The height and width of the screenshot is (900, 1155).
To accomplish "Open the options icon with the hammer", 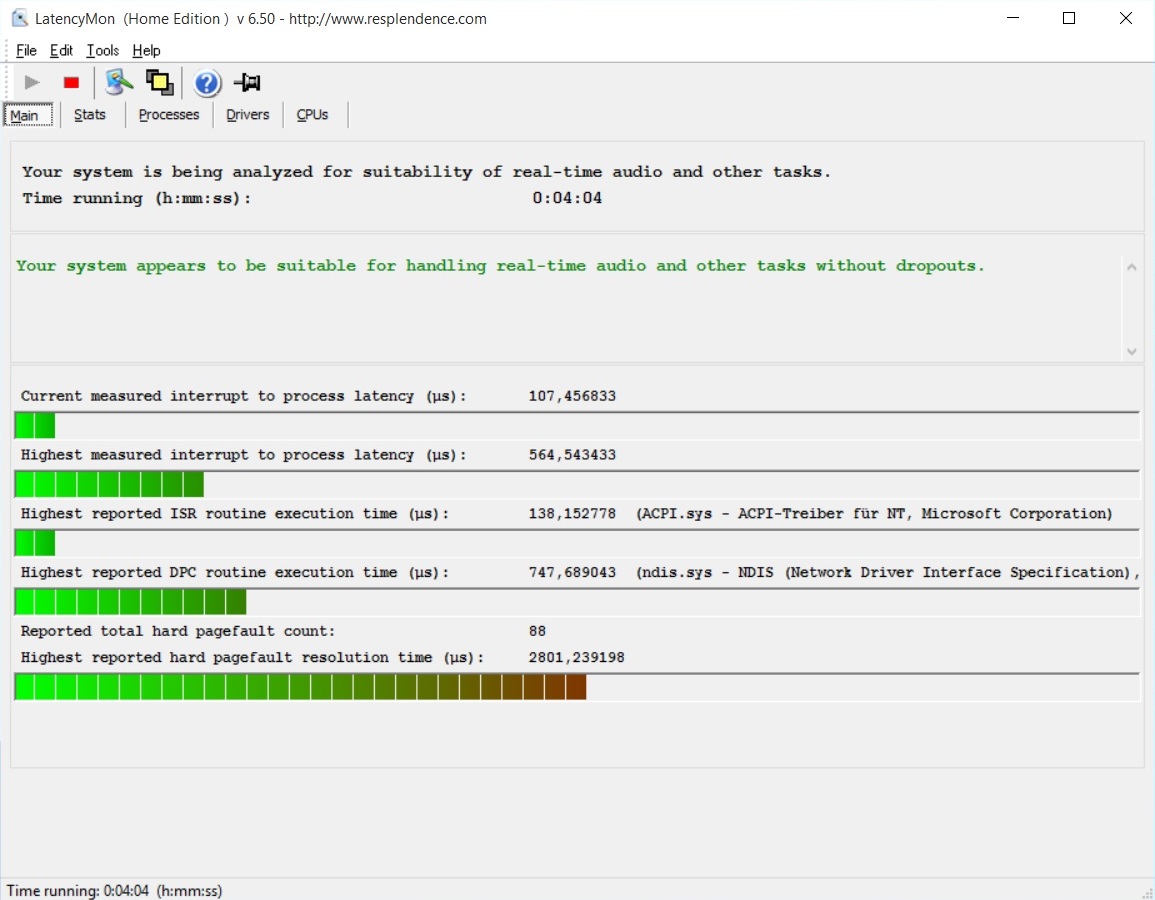I will [119, 82].
